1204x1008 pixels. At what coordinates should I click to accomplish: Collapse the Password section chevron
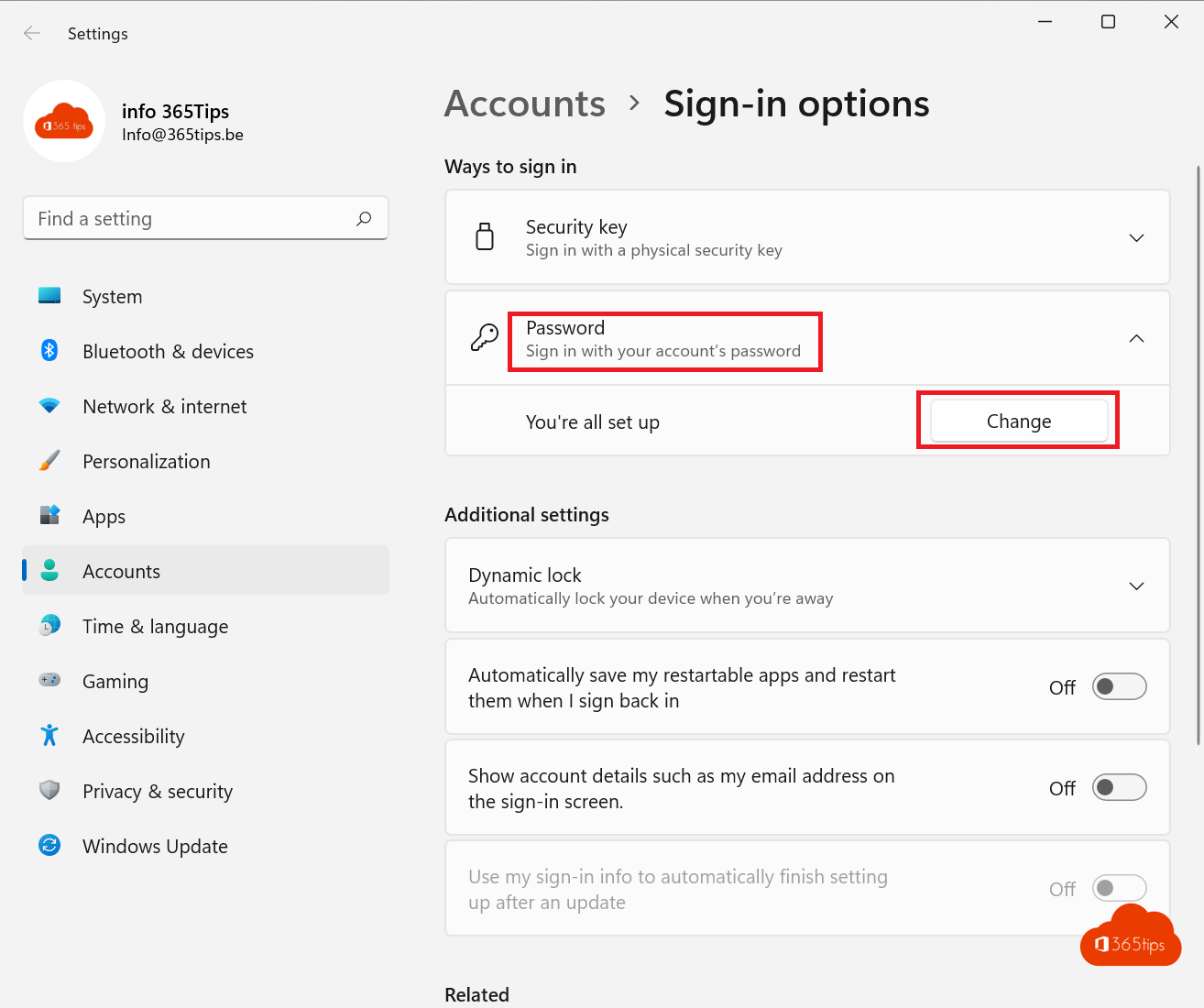coord(1136,339)
